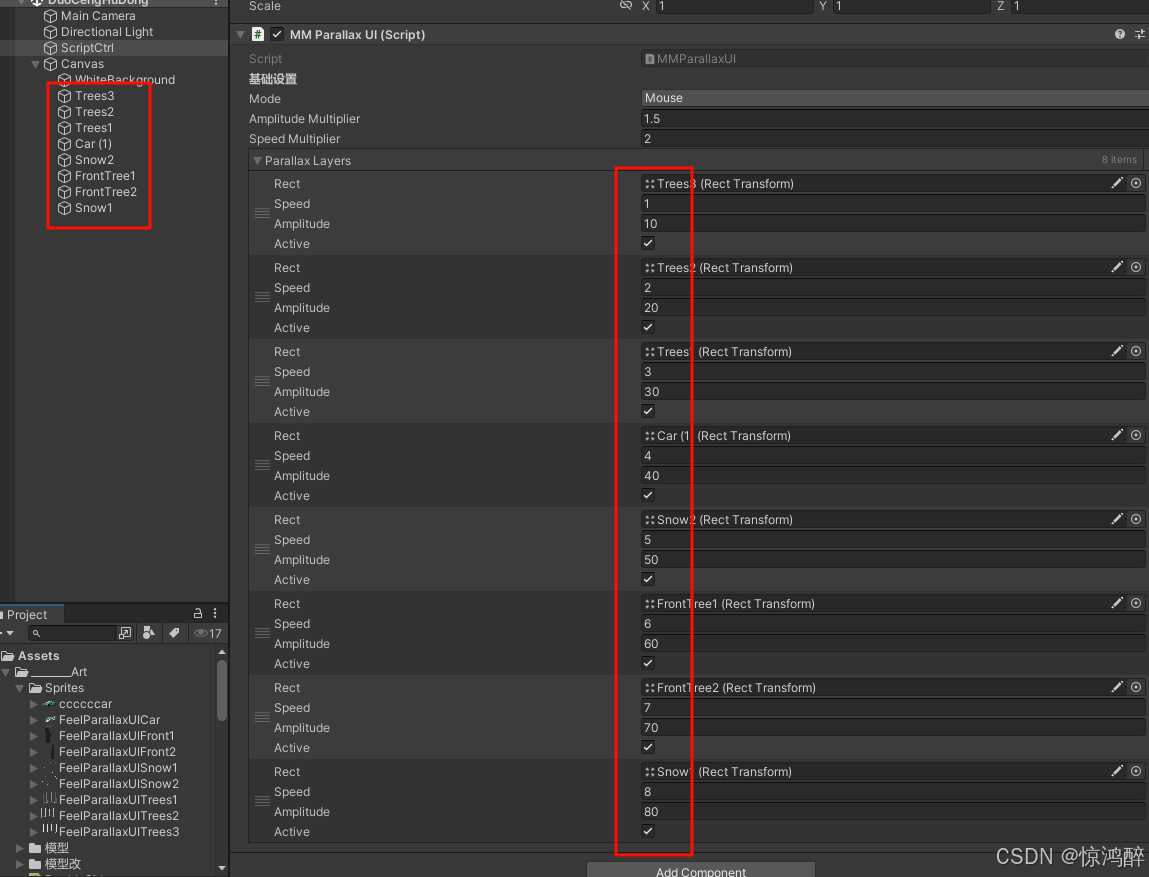Screen dimensions: 1149x877
Task: Click the edit pencil icon for Trees1 Rect
Action: pyautogui.click(x=1117, y=351)
